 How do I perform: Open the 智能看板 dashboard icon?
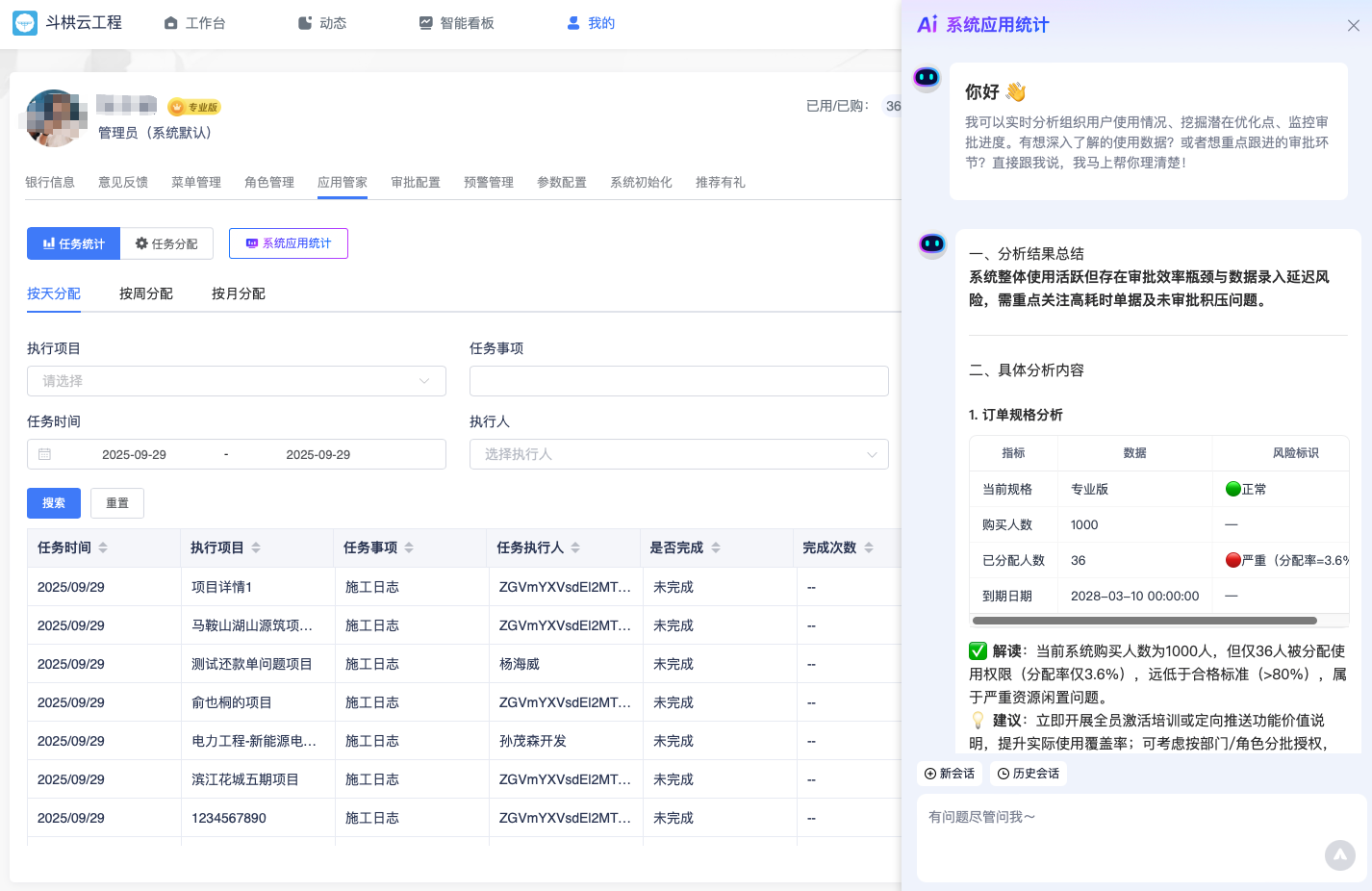point(426,23)
